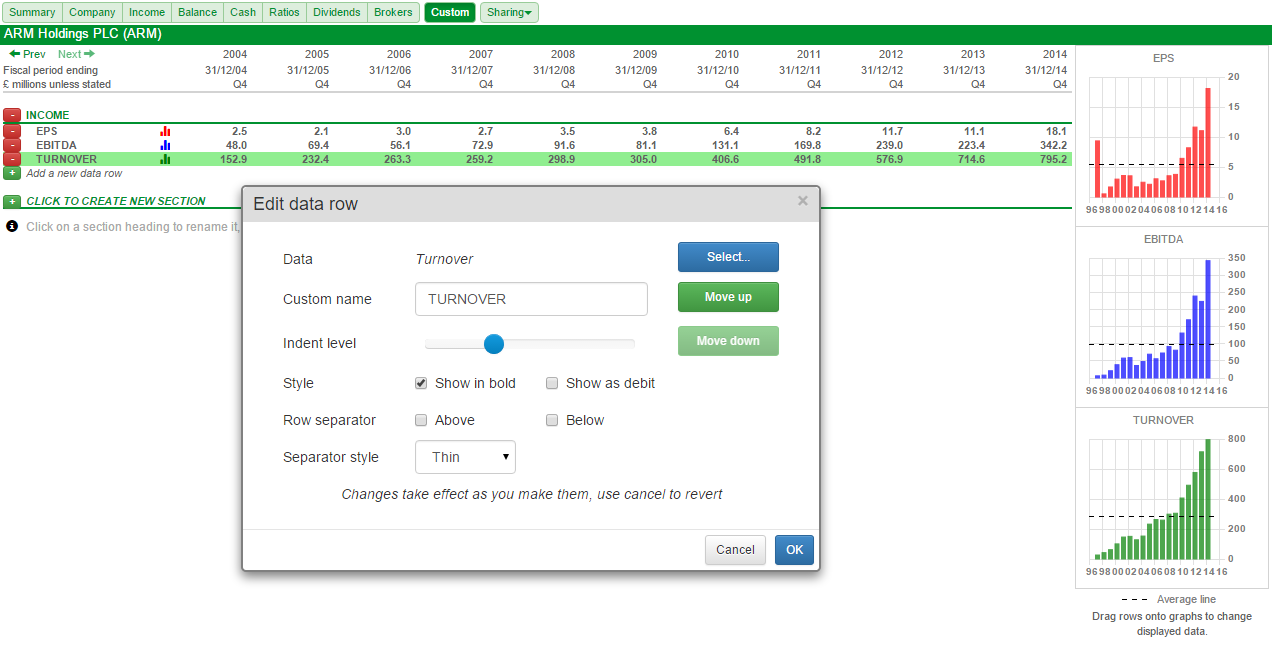Select the EBITDA row label
This screenshot has width=1272, height=647.
pos(56,145)
